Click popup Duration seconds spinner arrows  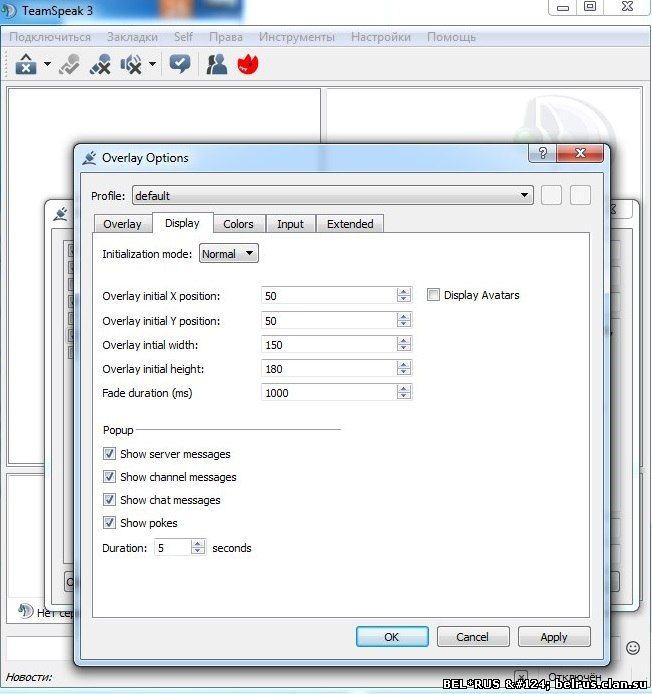tap(198, 547)
